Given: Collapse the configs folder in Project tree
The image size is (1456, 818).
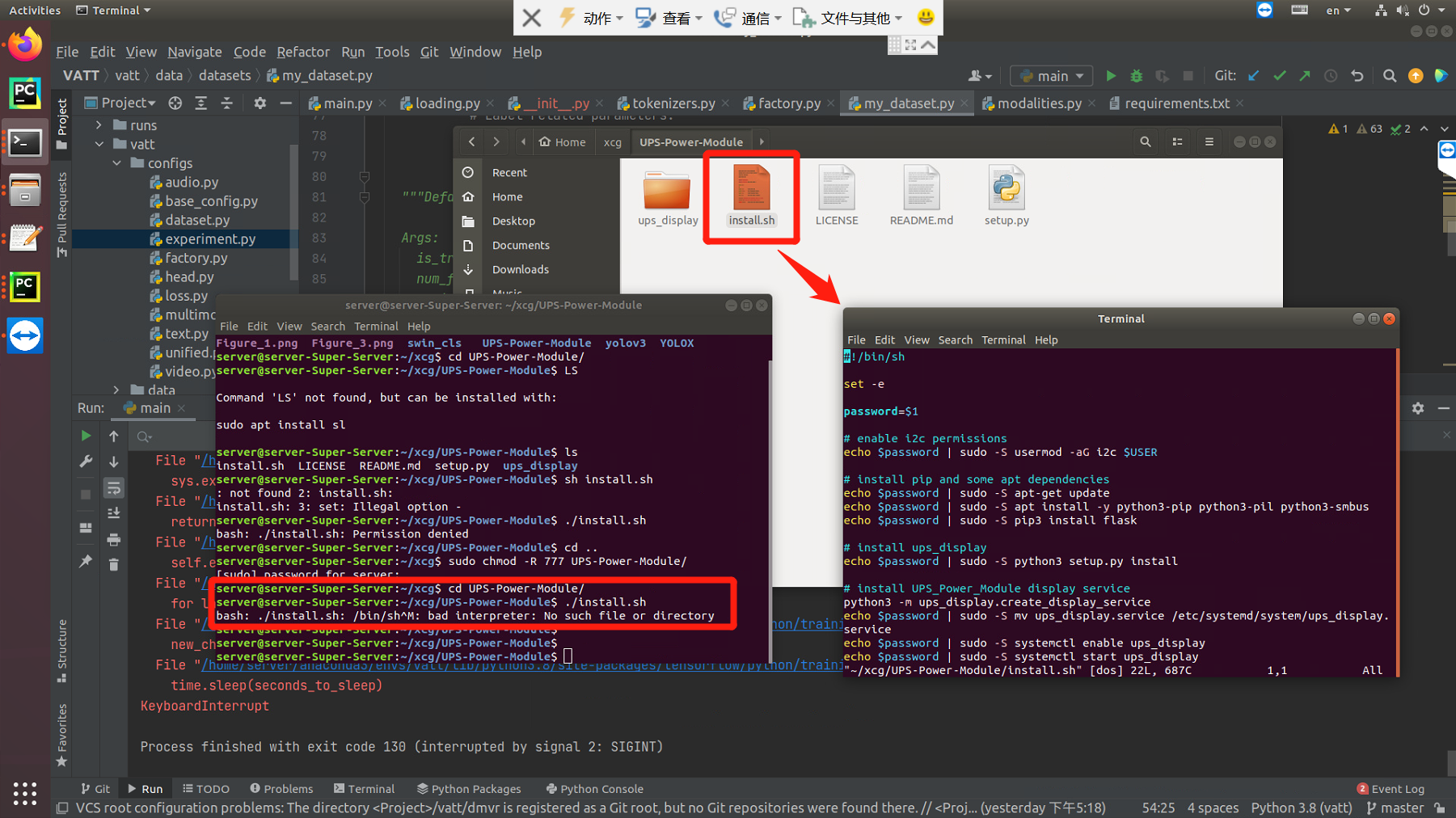Looking at the screenshot, I should (116, 162).
